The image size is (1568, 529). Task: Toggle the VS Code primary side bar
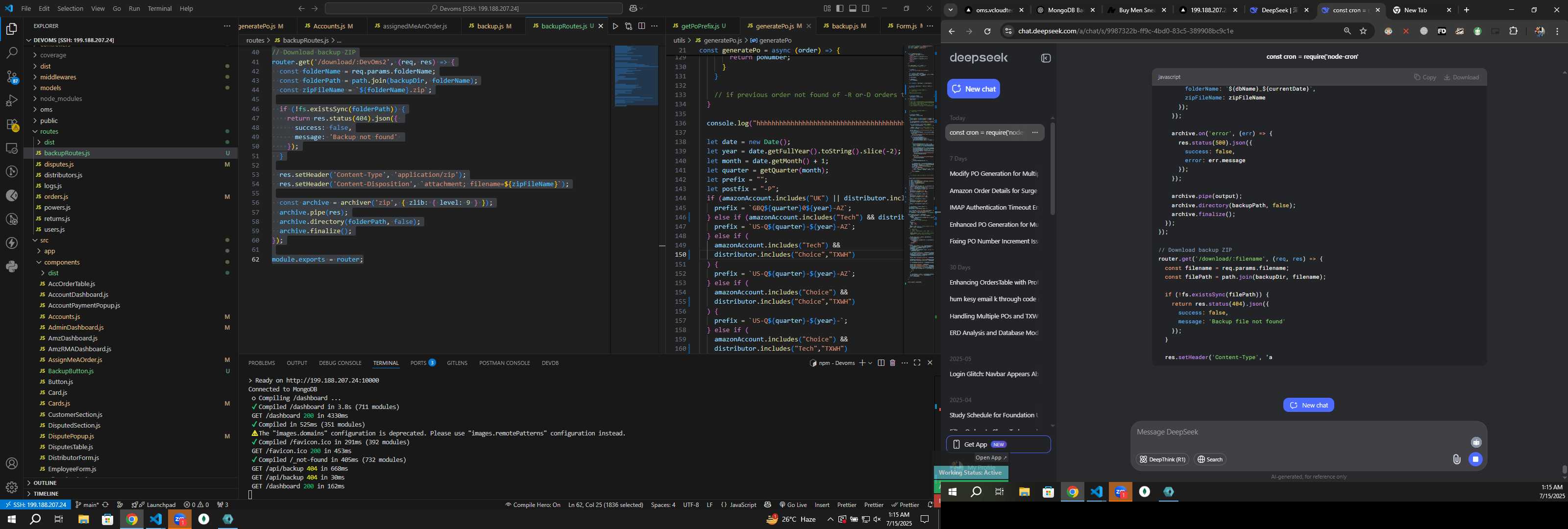(x=840, y=8)
